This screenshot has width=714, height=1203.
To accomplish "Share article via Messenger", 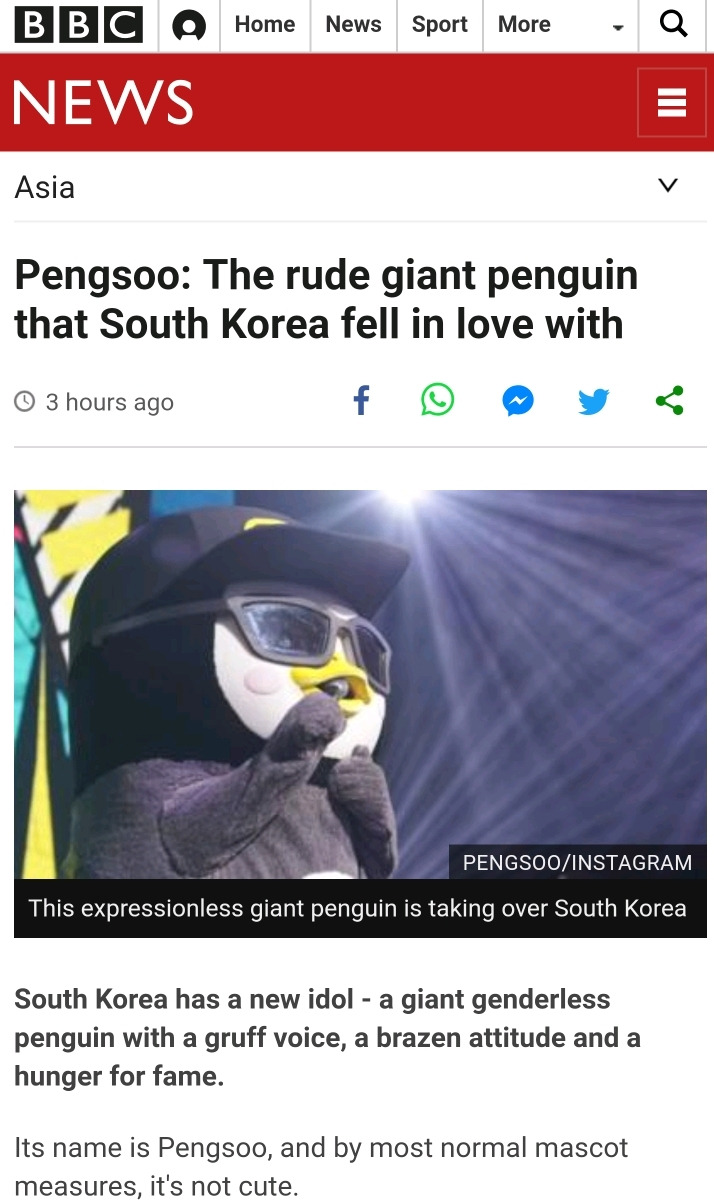I will tap(517, 402).
